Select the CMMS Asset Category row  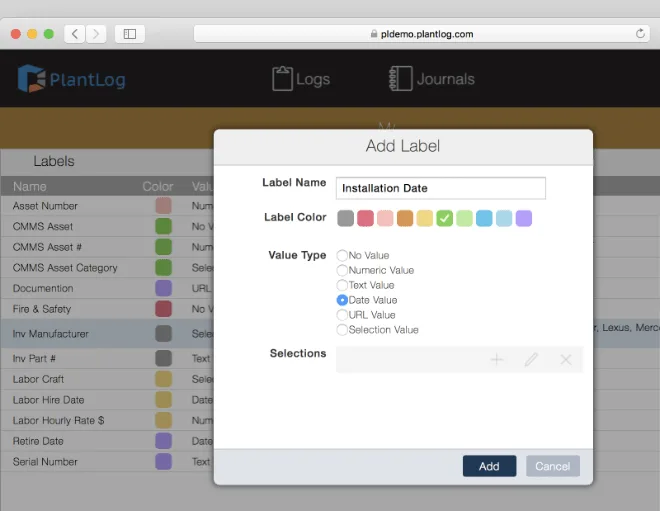point(107,268)
